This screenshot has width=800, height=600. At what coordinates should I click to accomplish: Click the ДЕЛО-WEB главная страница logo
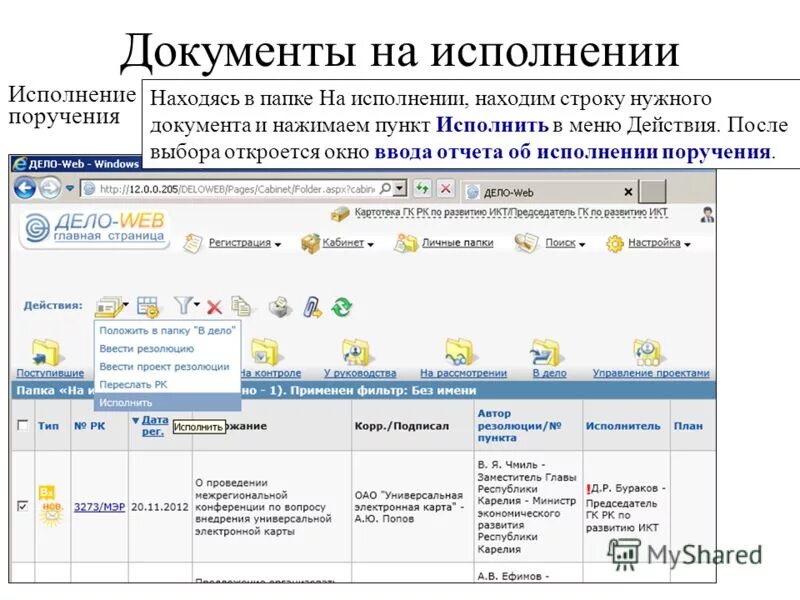(95, 228)
